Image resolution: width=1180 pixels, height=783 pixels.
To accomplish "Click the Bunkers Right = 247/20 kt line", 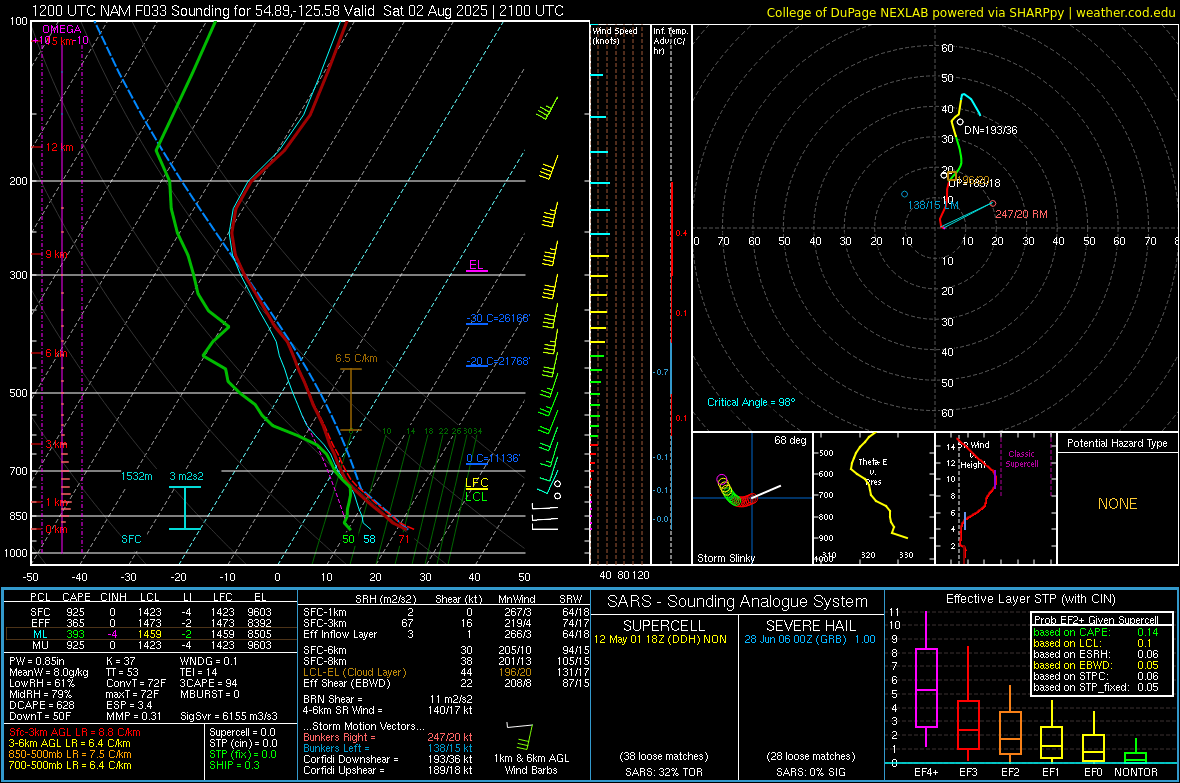I will pyautogui.click(x=388, y=737).
